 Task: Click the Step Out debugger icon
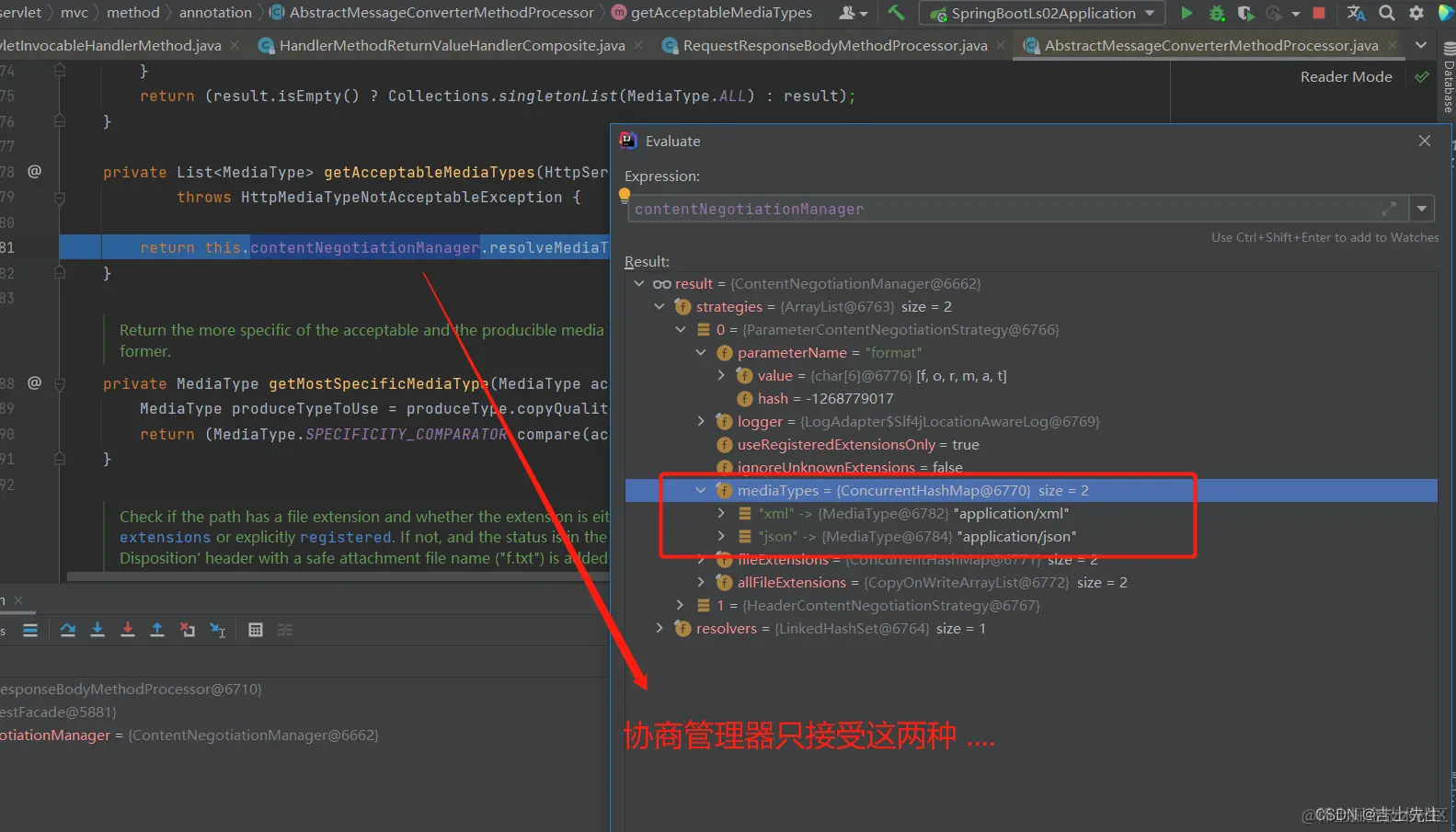tap(157, 630)
